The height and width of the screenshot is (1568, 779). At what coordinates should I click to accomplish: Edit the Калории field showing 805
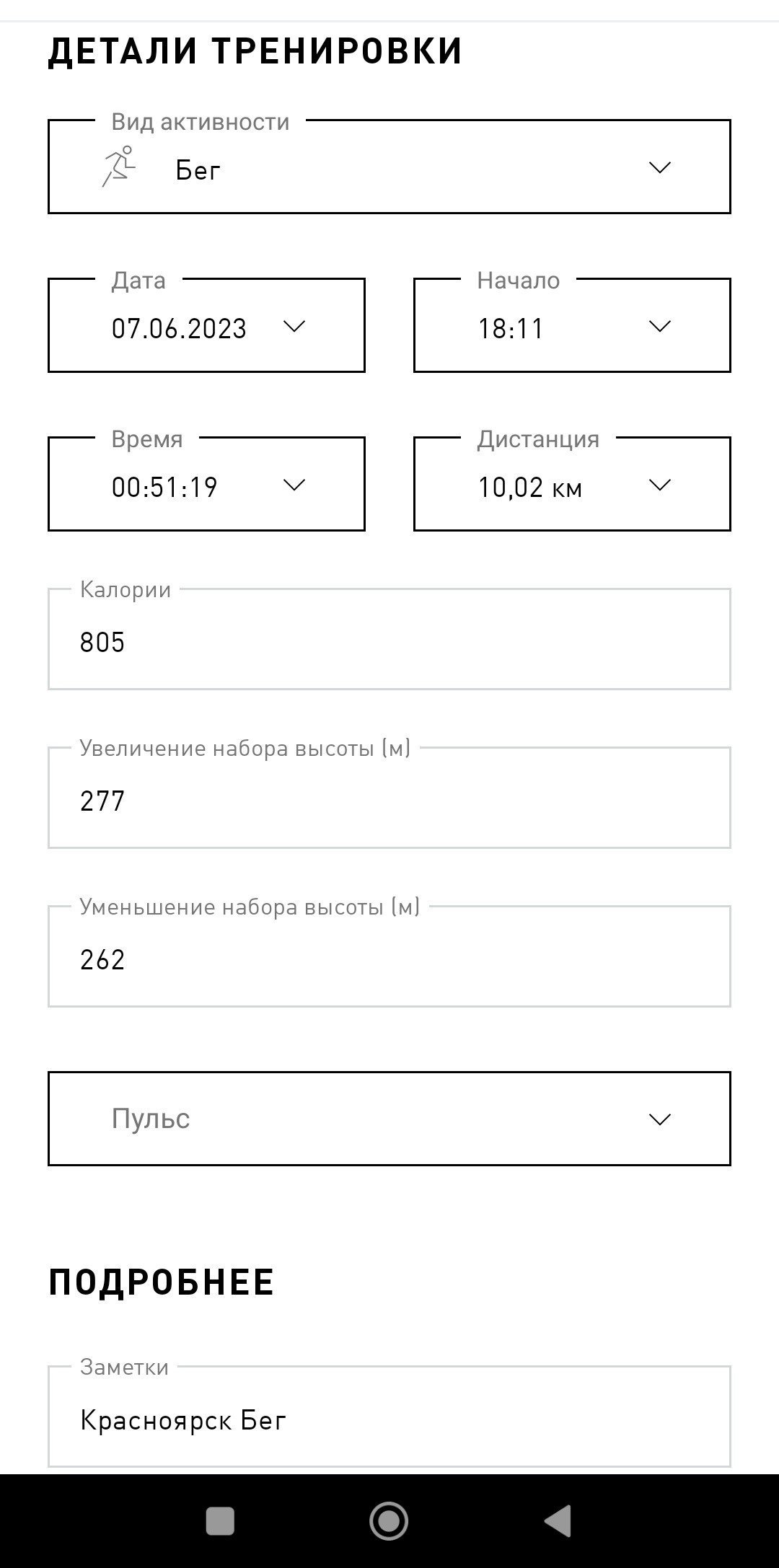coord(389,639)
